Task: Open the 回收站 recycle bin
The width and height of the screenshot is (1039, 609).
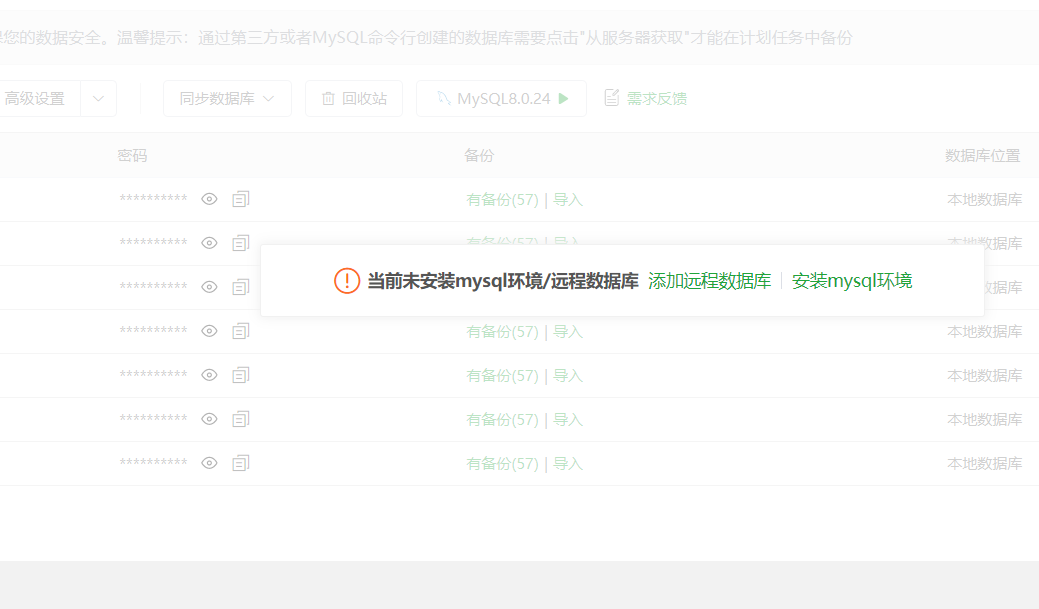Action: pyautogui.click(x=354, y=99)
